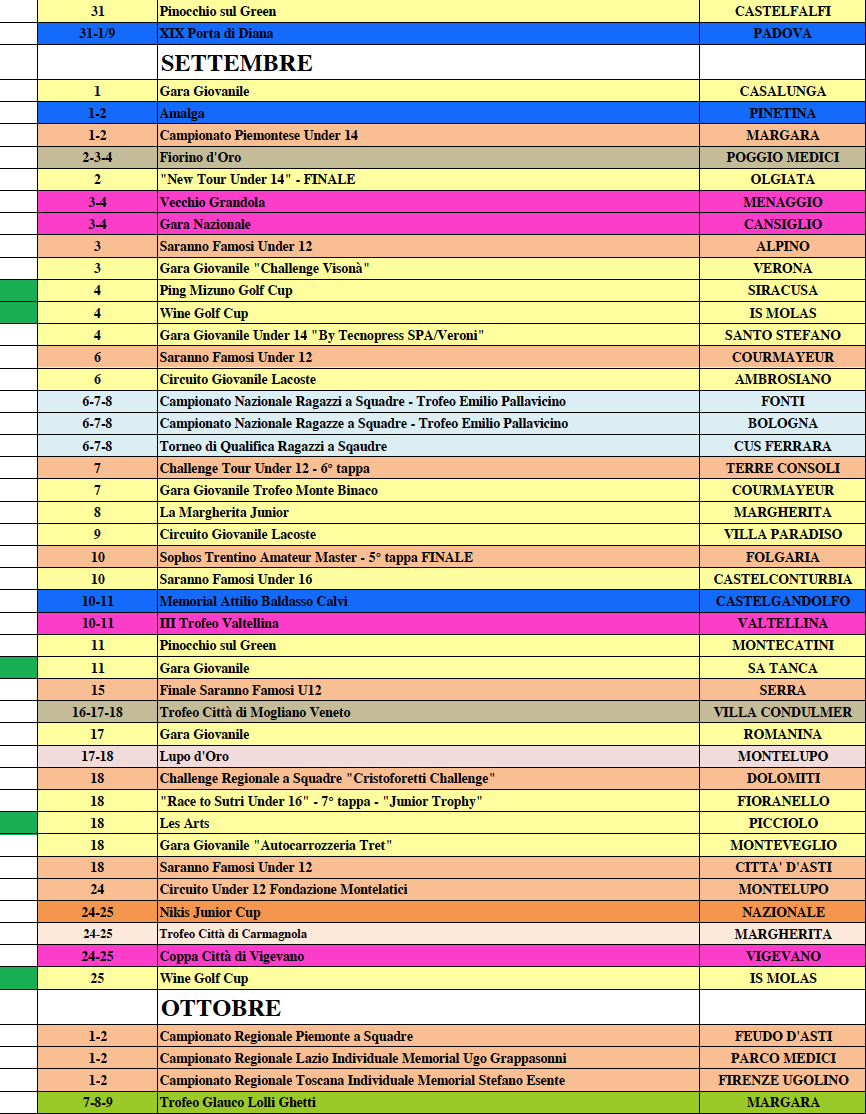The height and width of the screenshot is (1114, 866).
Task: Select the "Coppa Città di Vigevano" cell
Action: (x=427, y=956)
